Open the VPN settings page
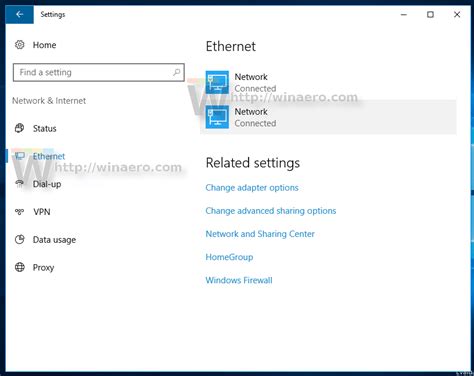The image size is (474, 376). point(42,212)
